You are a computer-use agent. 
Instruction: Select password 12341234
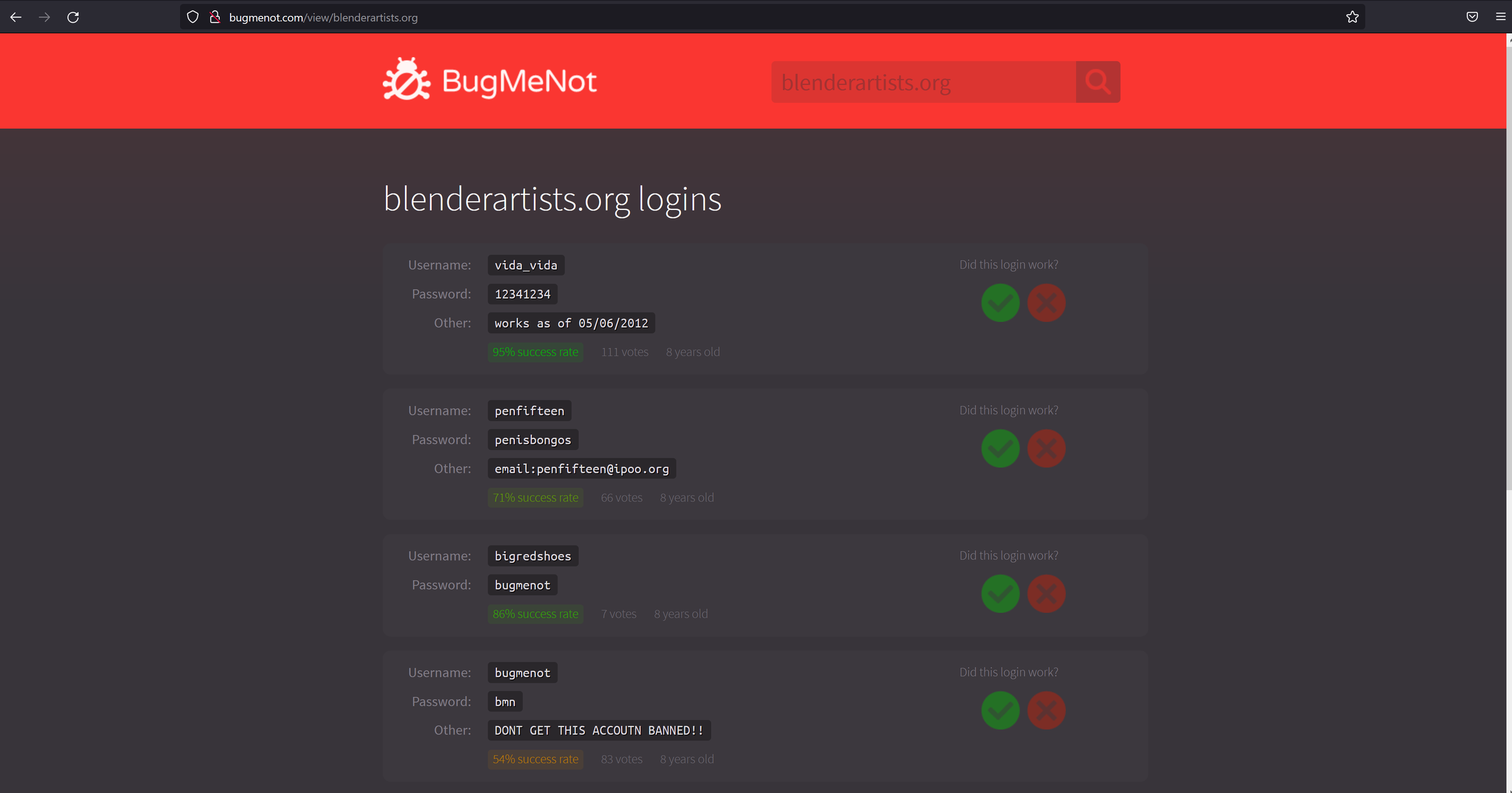522,294
